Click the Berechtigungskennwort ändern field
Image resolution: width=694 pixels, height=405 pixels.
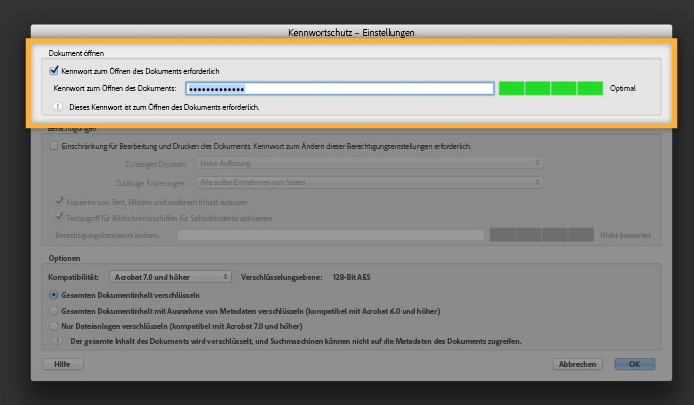pos(331,235)
